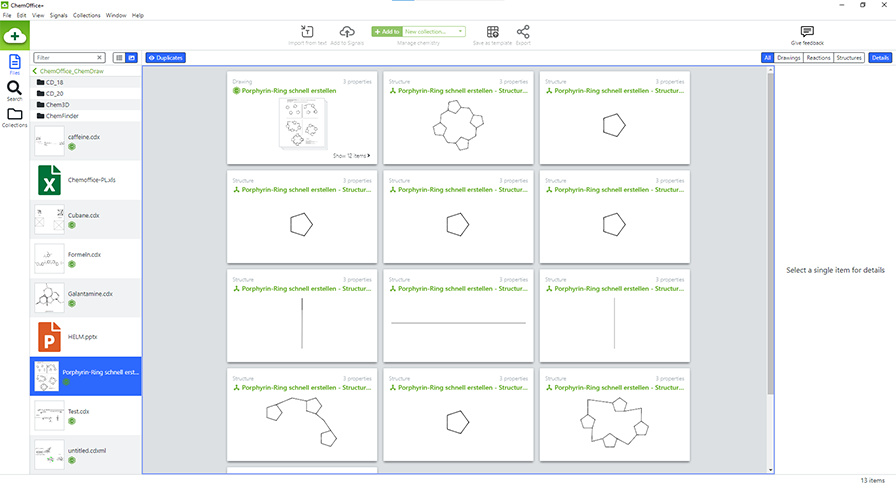Click the scroll-up arrow of the gallery
Screen dimensions: 896x485
[x=770, y=70]
